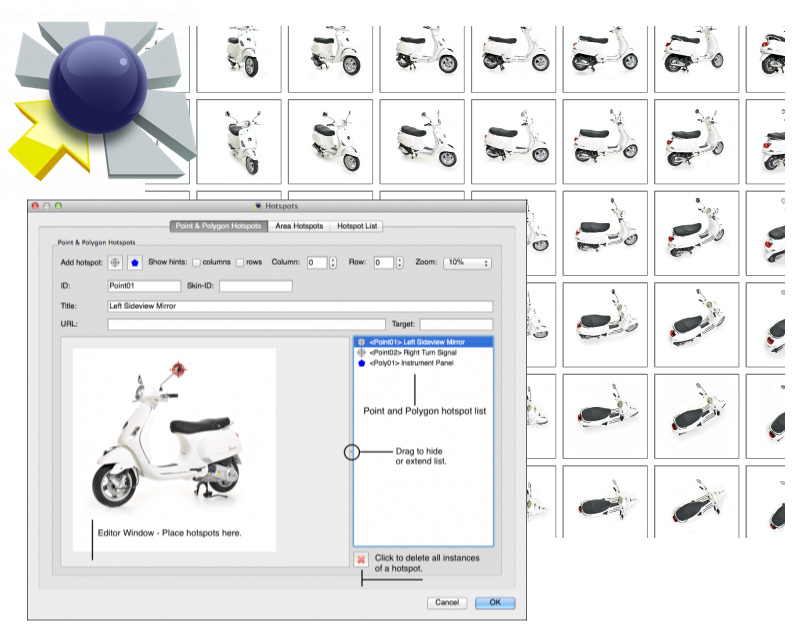Click the second scooter thumbnail in second row

[330, 141]
